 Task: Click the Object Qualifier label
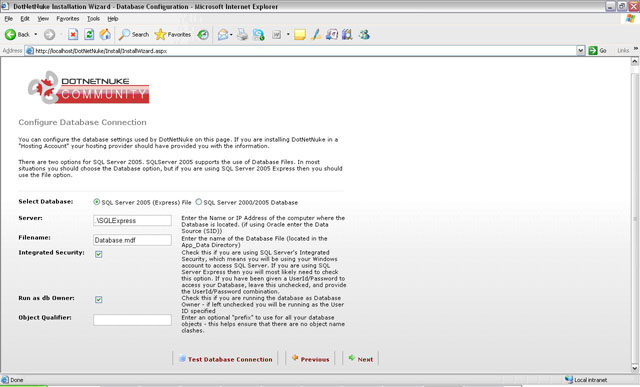tap(45, 317)
